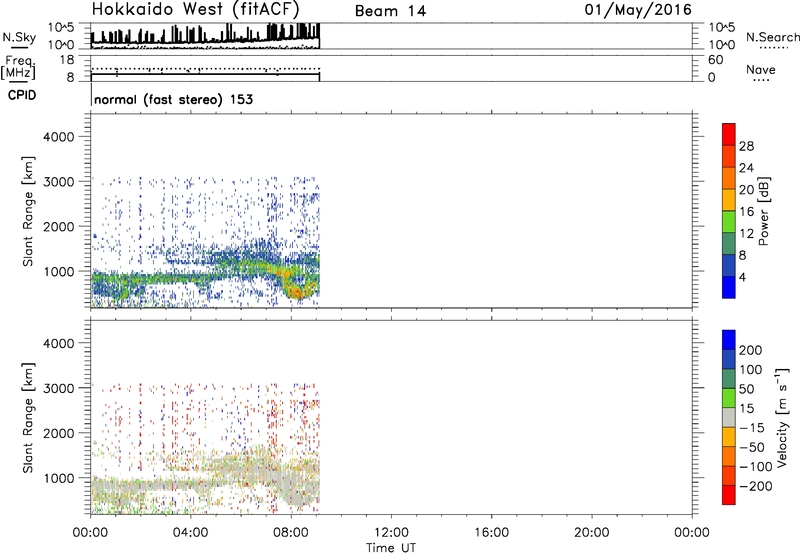Click the '16' power scale value
Viewport: 800px width, 554px height.
click(x=746, y=212)
